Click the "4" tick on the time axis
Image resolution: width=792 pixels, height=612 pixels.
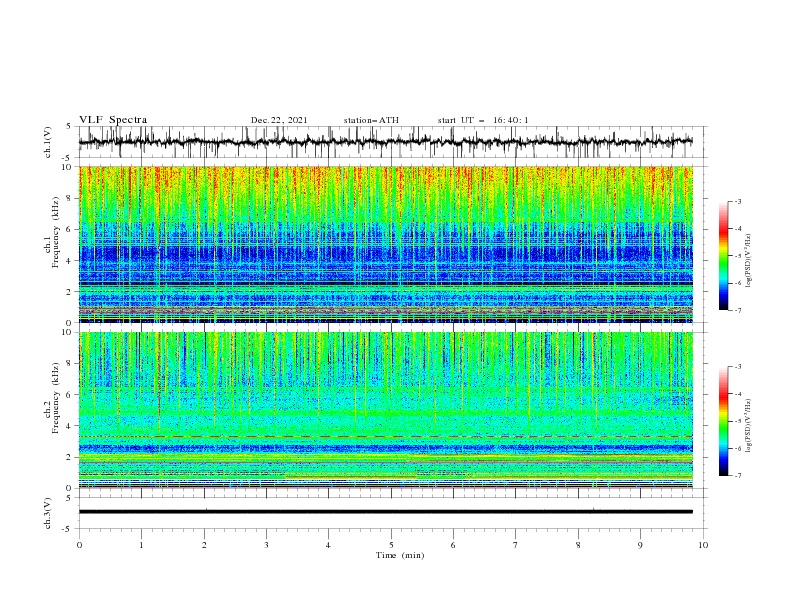click(x=328, y=545)
